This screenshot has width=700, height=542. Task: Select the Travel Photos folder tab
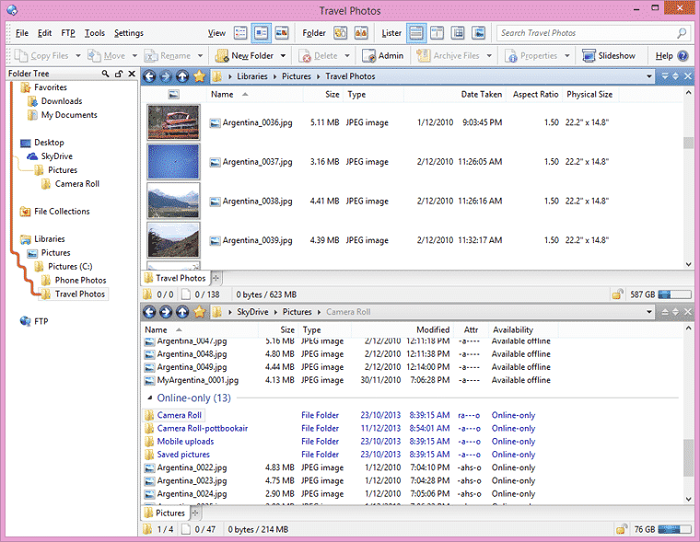coord(175,278)
